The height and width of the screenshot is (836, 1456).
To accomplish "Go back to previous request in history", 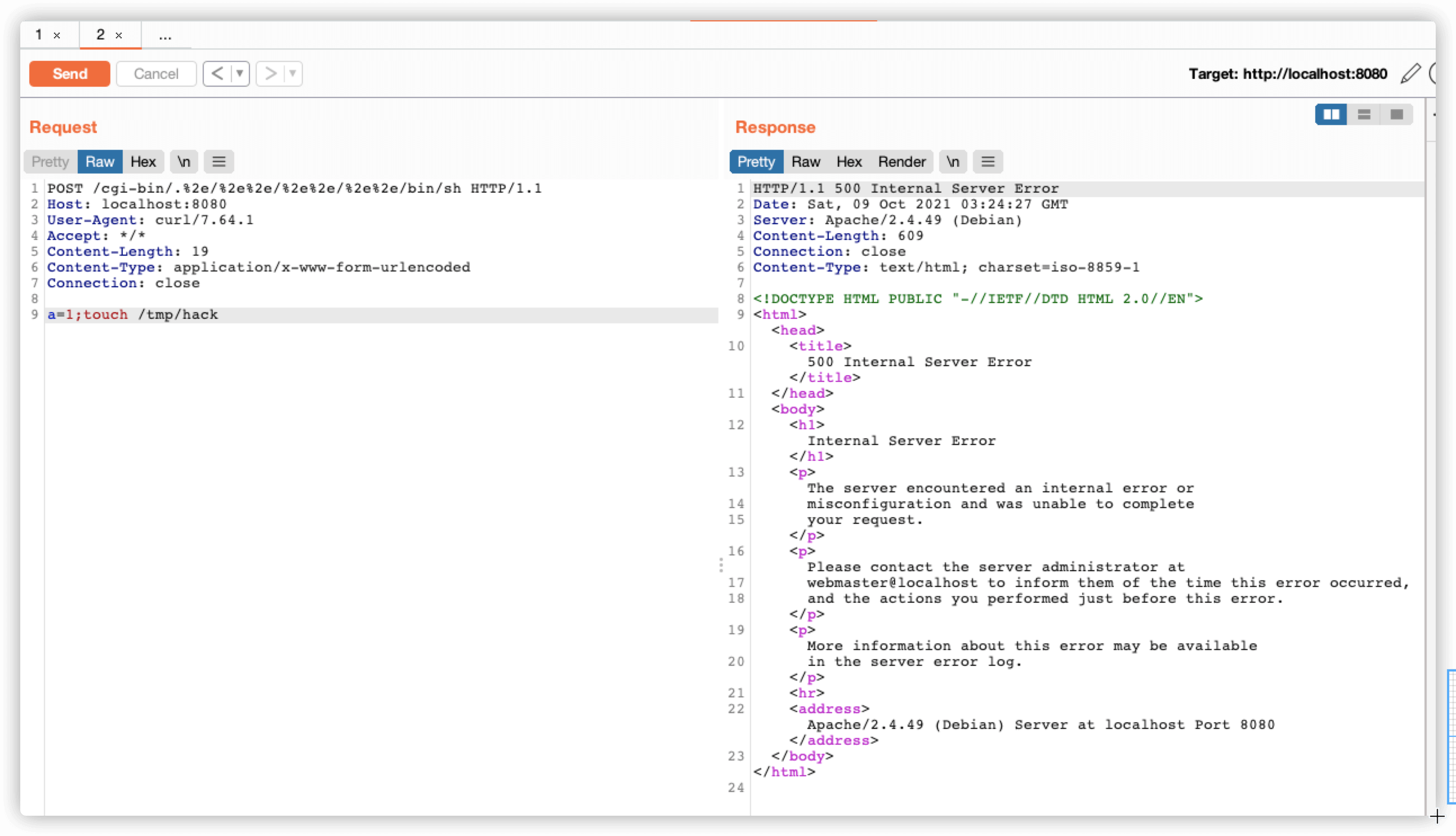I will click(217, 73).
